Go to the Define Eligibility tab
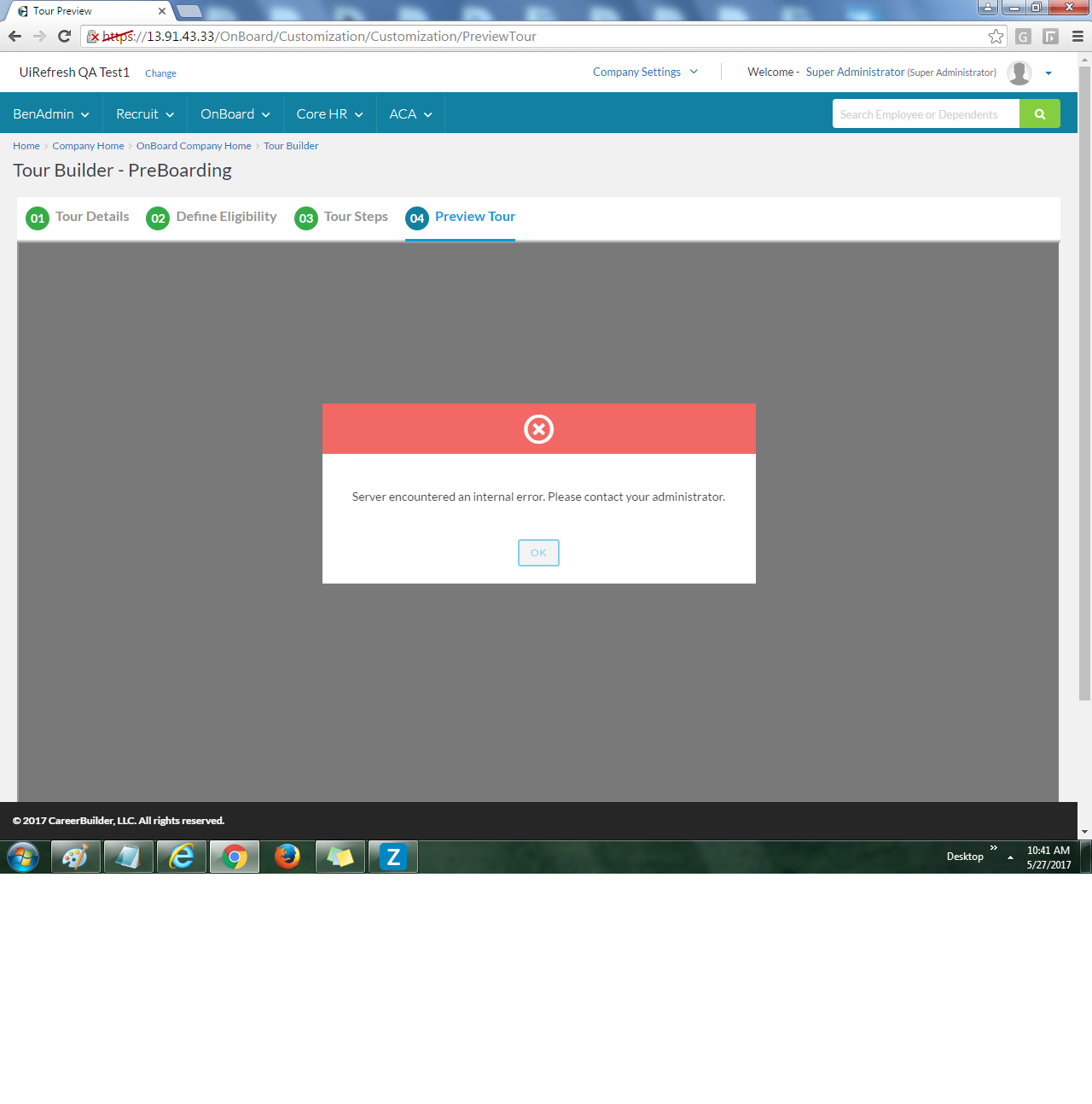Screen dimensions: 1092x1104 227,217
